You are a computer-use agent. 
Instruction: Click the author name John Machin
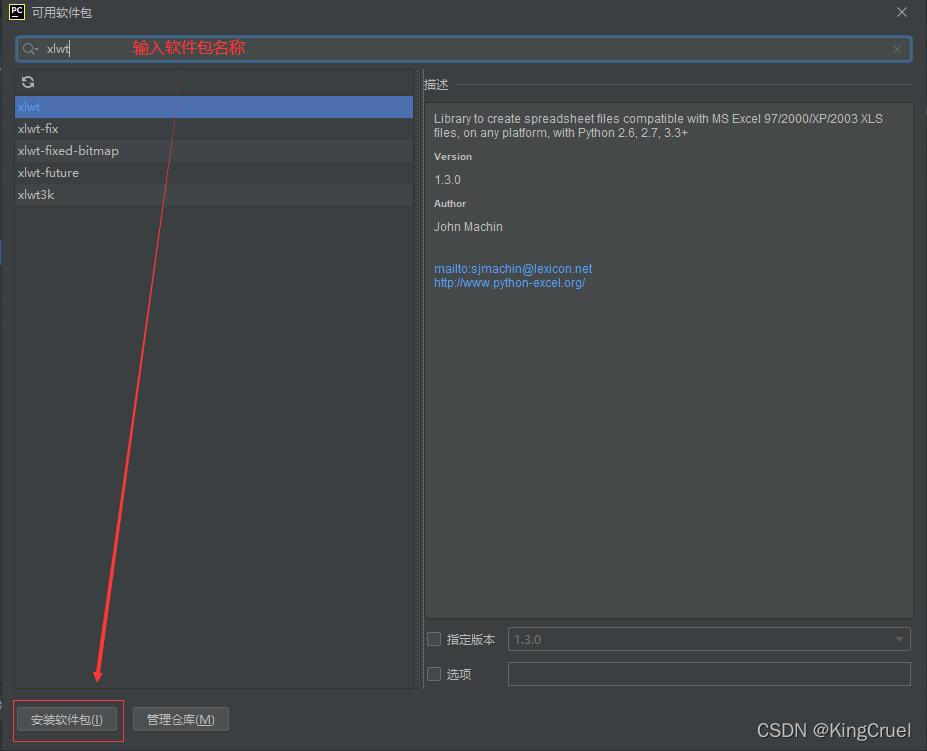point(468,226)
